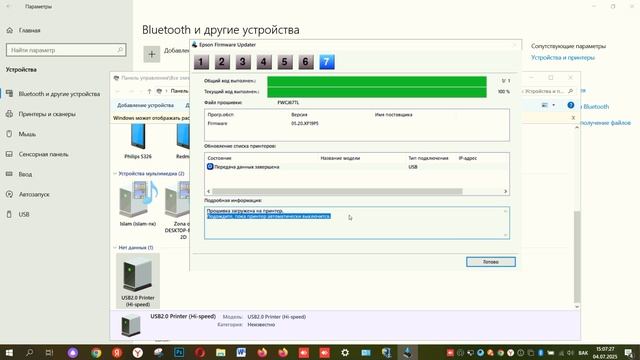The image size is (640, 360).
Task: Select step 4 icon in Epson Firmware Updater
Action: tap(264, 62)
